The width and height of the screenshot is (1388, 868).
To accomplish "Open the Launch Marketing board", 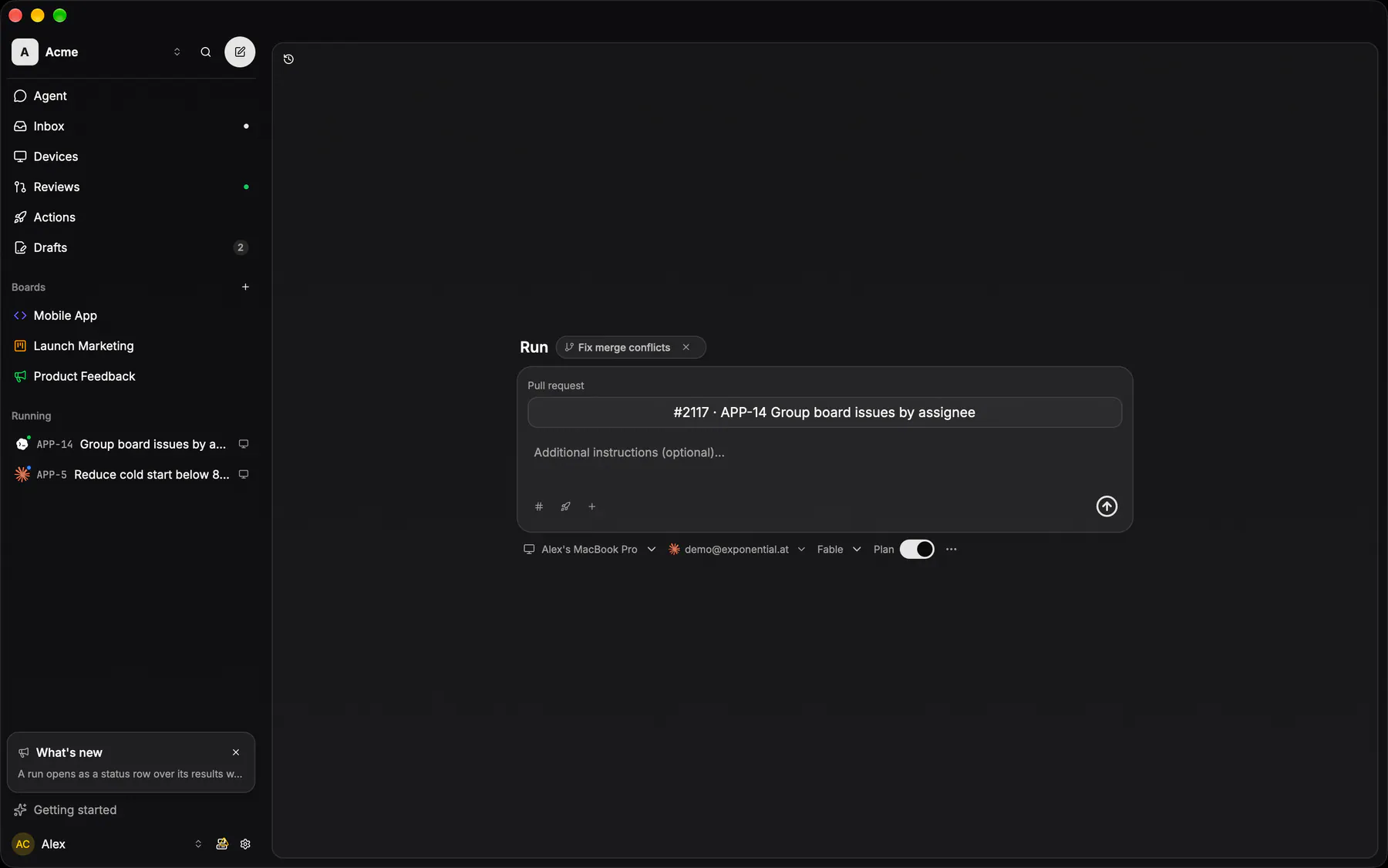I will 131,346.
